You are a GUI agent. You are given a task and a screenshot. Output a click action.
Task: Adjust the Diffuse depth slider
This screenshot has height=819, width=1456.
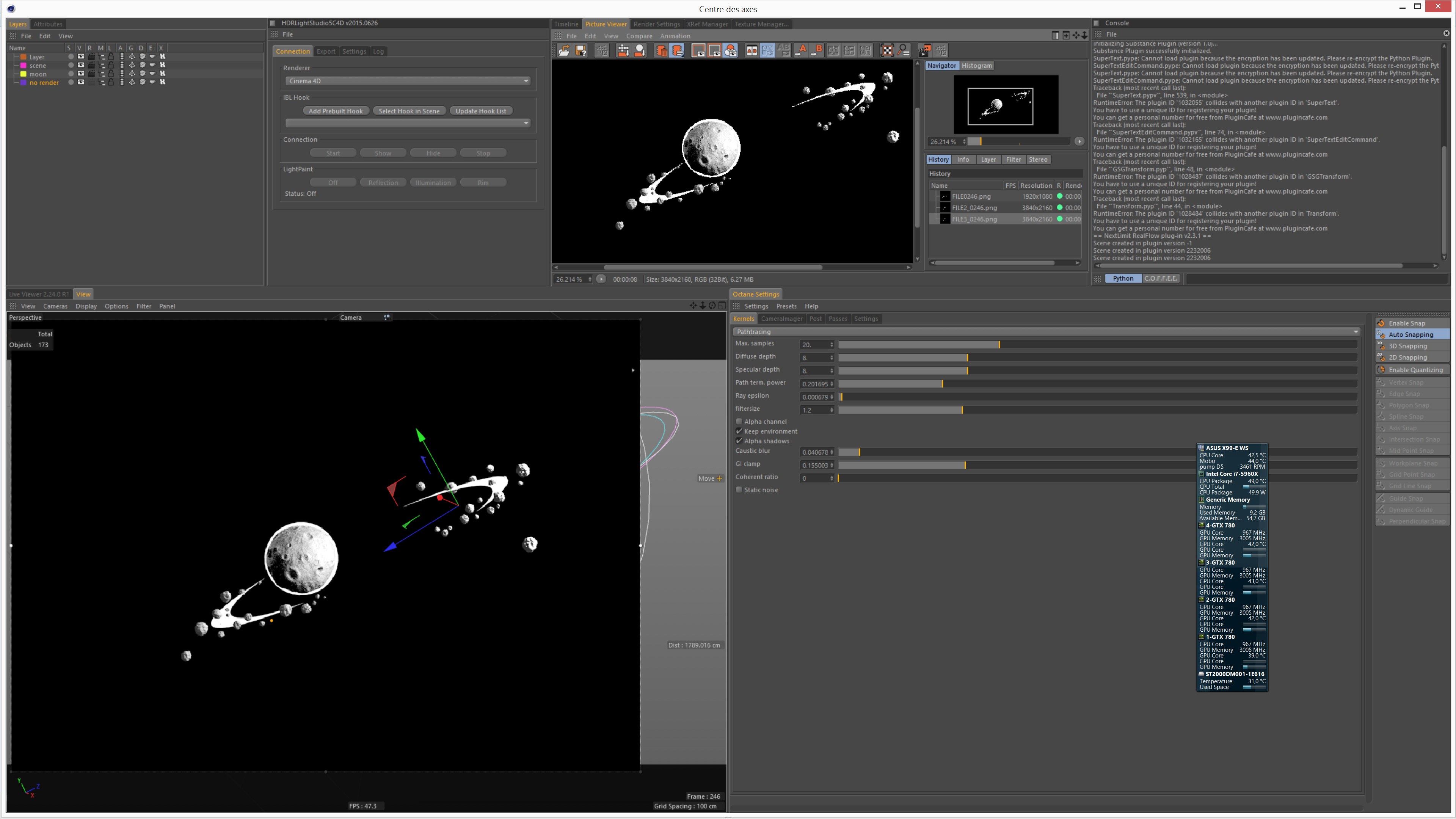coord(1098,358)
